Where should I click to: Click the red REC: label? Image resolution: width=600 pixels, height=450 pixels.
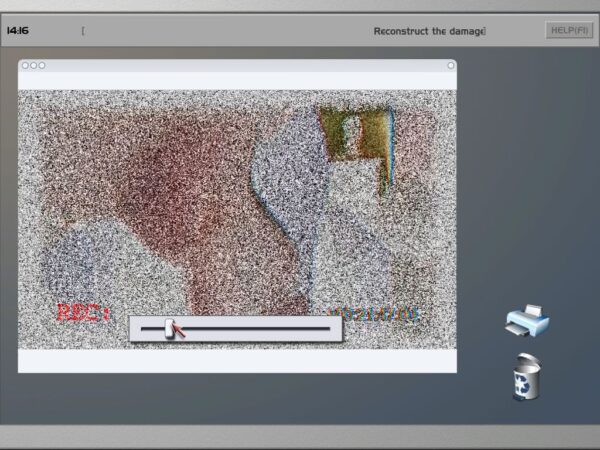[82, 313]
